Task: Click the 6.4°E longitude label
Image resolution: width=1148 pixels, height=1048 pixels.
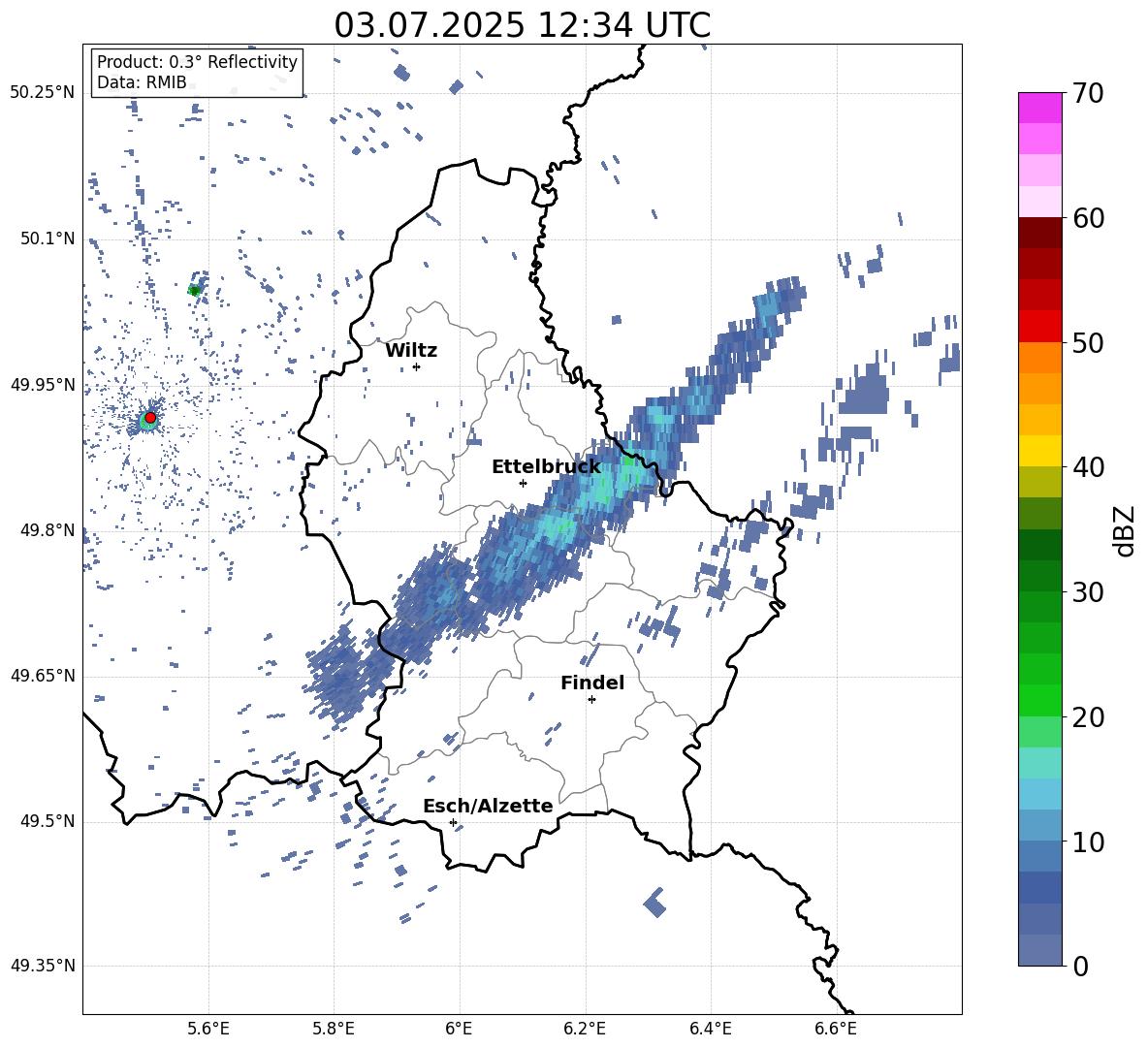Action: pyautogui.click(x=711, y=1030)
